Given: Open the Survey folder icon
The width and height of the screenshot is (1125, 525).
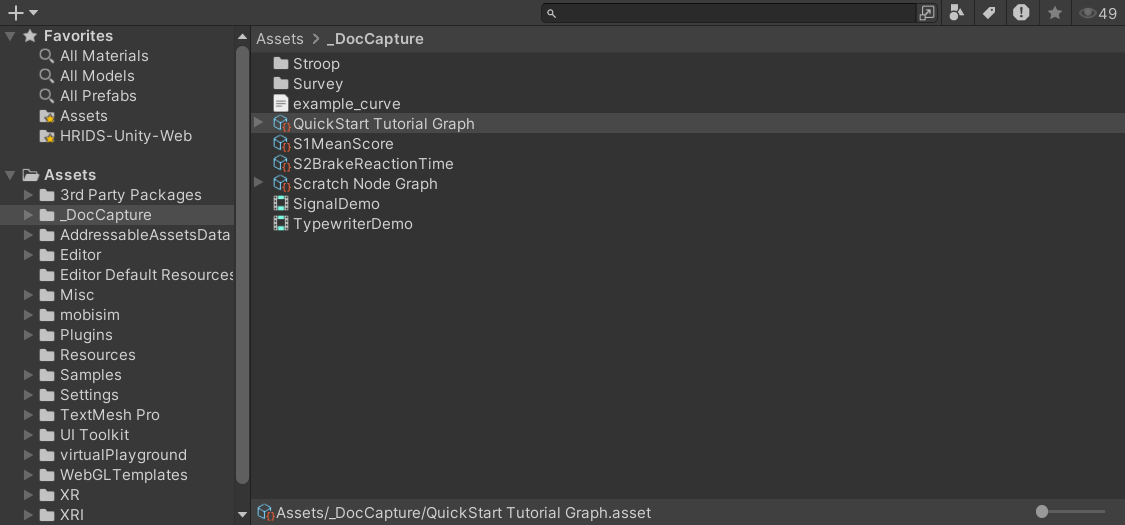Looking at the screenshot, I should tap(281, 84).
